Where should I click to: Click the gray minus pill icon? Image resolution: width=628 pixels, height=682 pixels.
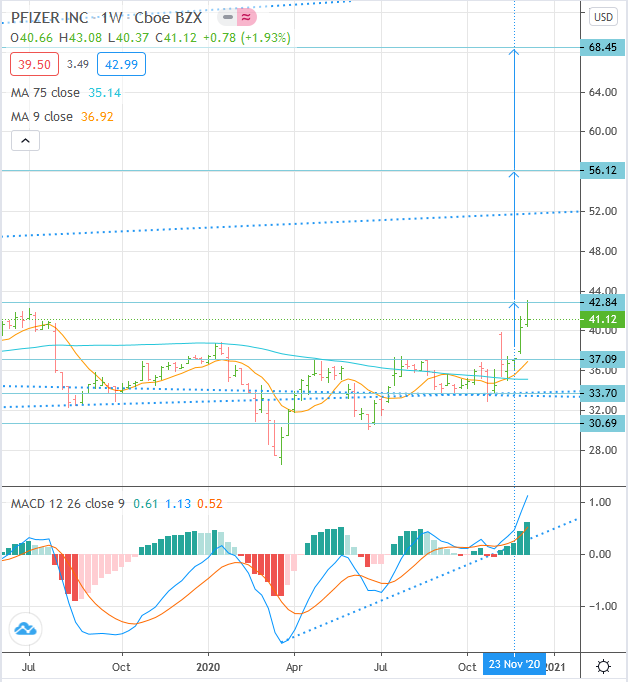pyautogui.click(x=227, y=17)
